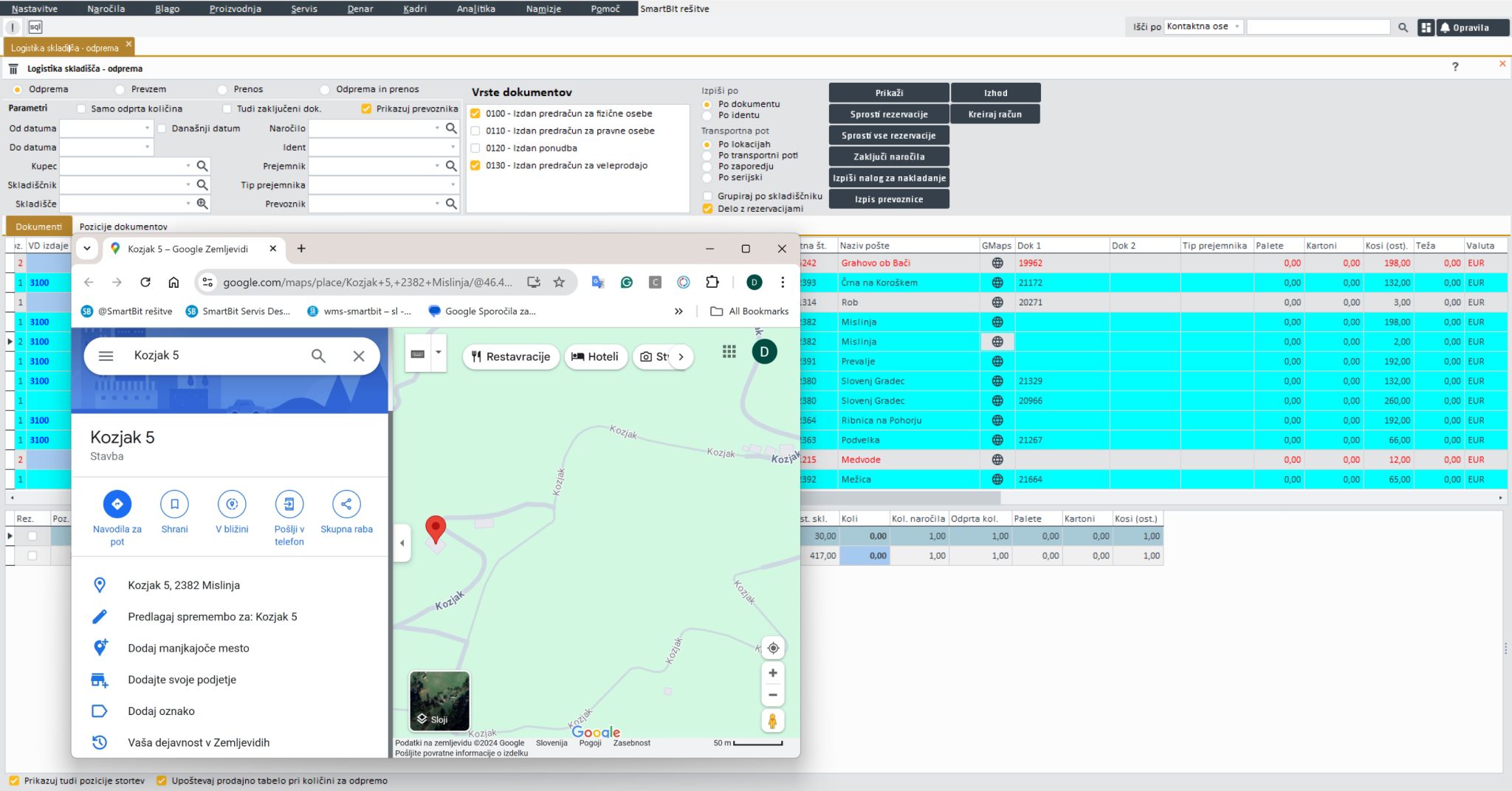Uncheck the Prikazuj prevoznika option
Viewport: 1512px width, 791px height.
366,108
